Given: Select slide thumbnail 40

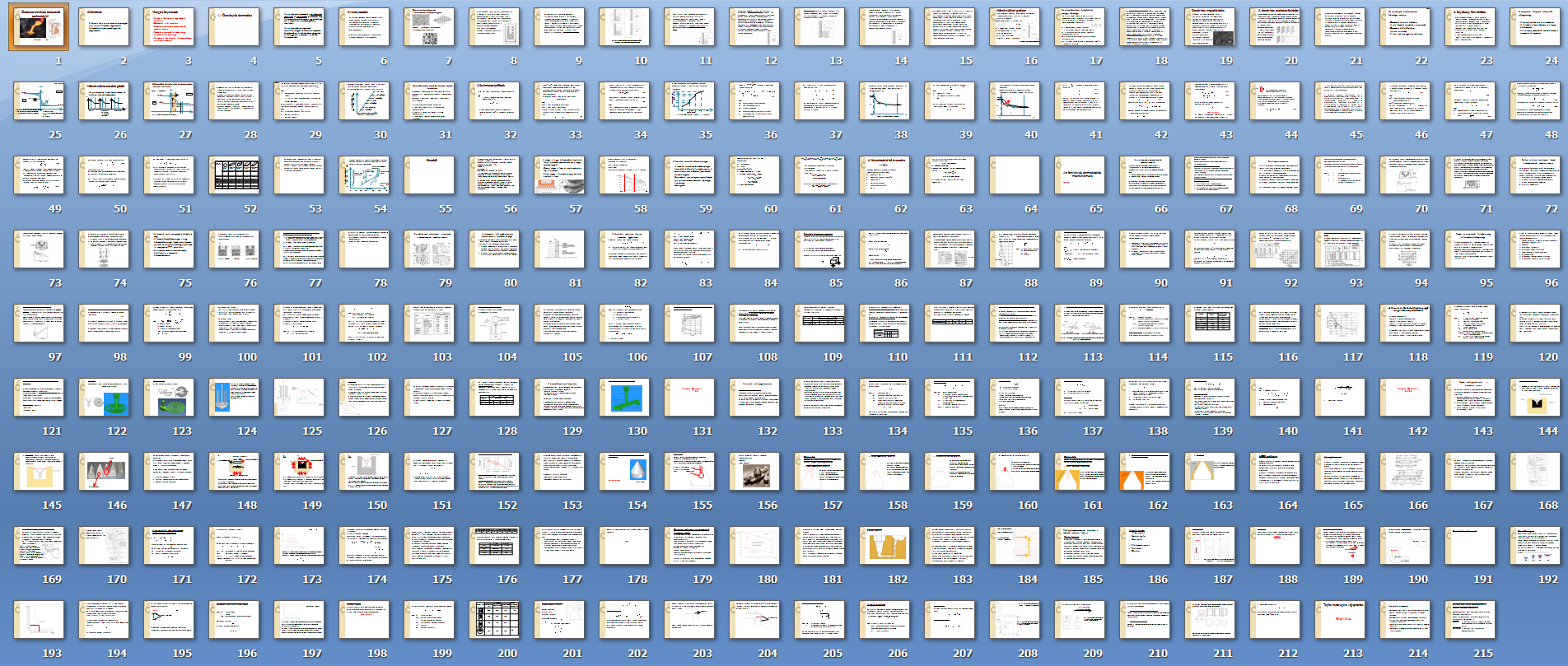Looking at the screenshot, I should coord(1015,101).
